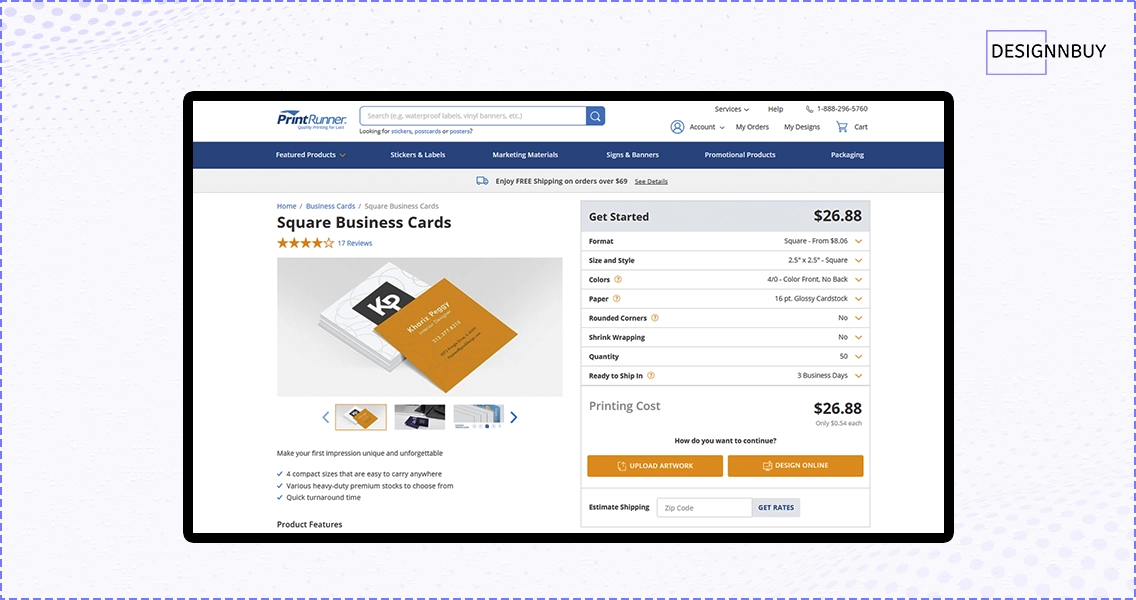Click the postcards suggestion link
This screenshot has height=600, width=1136.
tap(427, 132)
